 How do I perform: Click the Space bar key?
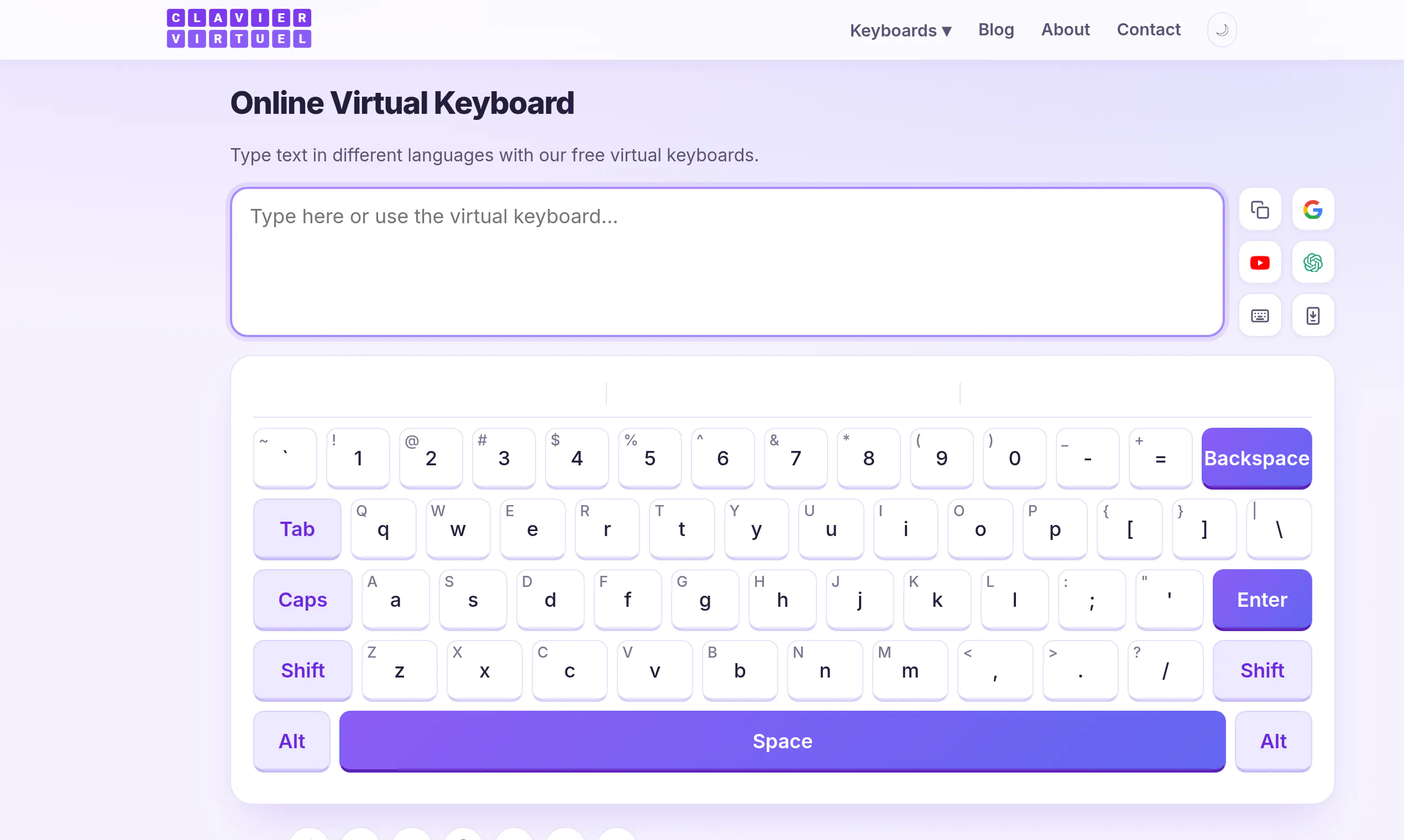(782, 741)
